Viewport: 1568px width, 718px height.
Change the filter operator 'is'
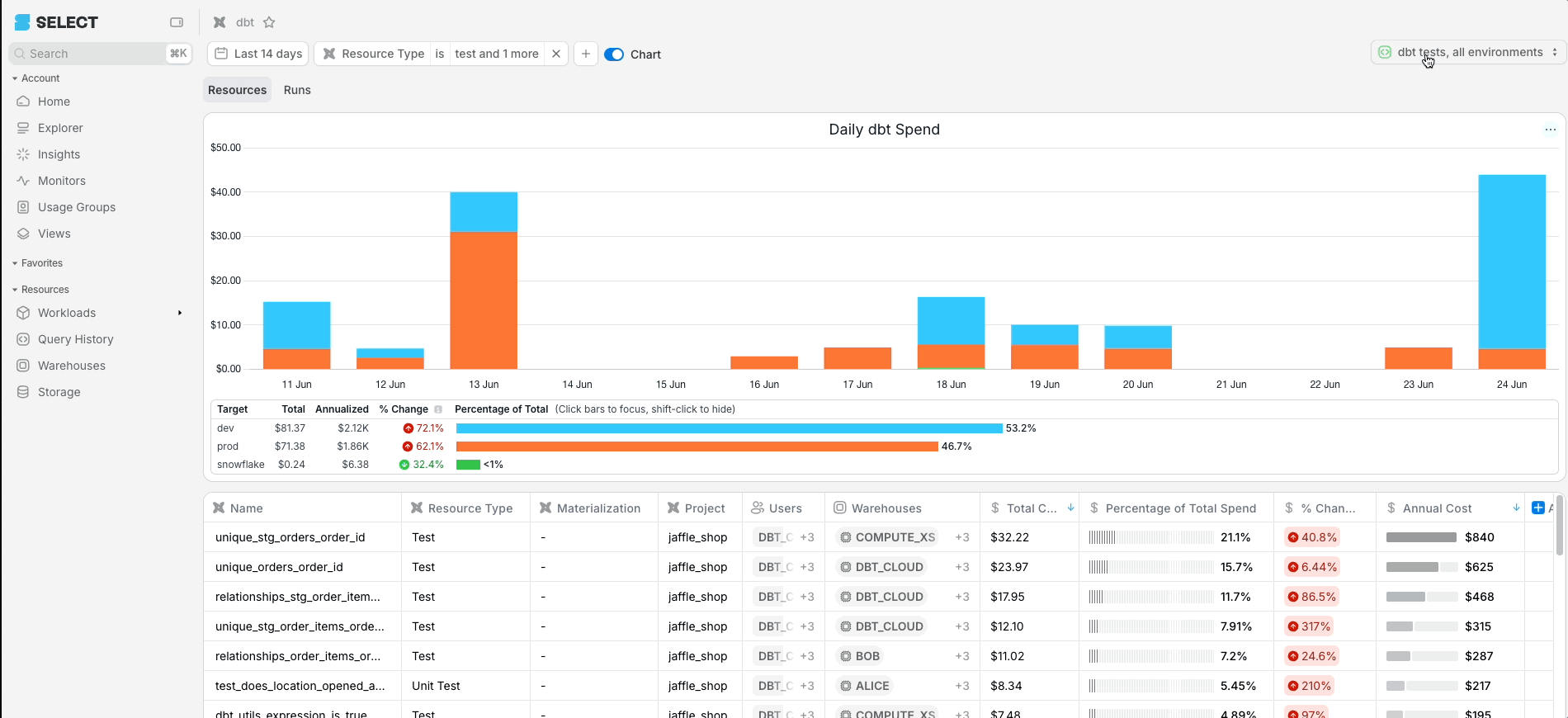[440, 54]
